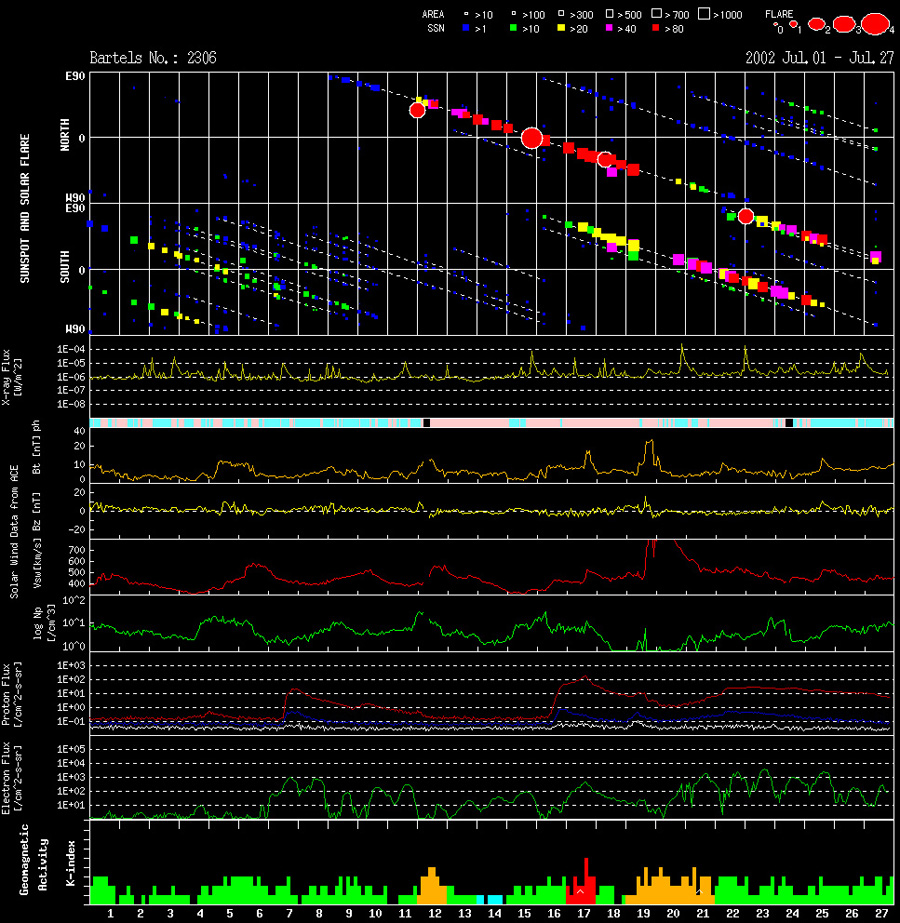
Task: Click the large red flare circle at day 15 north
Action: [x=532, y=138]
